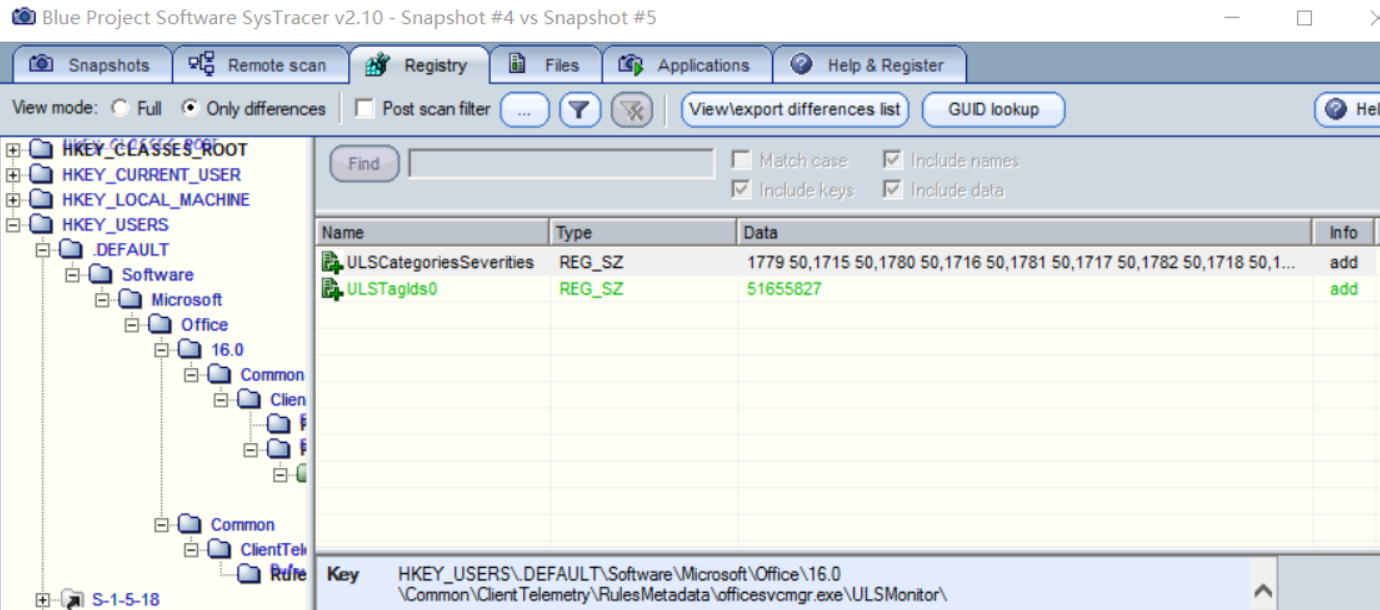Open the Files tab
The height and width of the screenshot is (610, 1380).
point(546,65)
